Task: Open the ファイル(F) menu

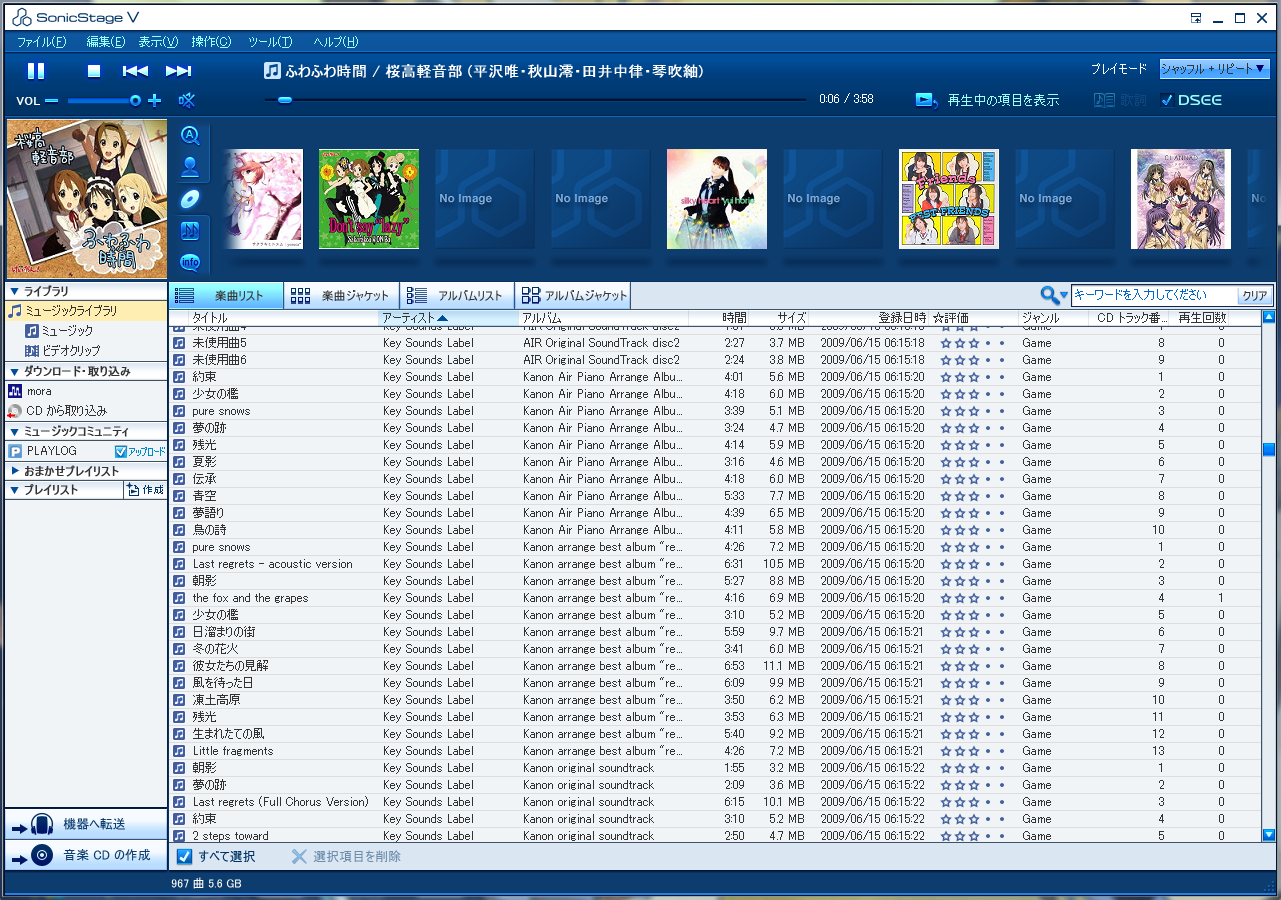Action: coord(41,42)
